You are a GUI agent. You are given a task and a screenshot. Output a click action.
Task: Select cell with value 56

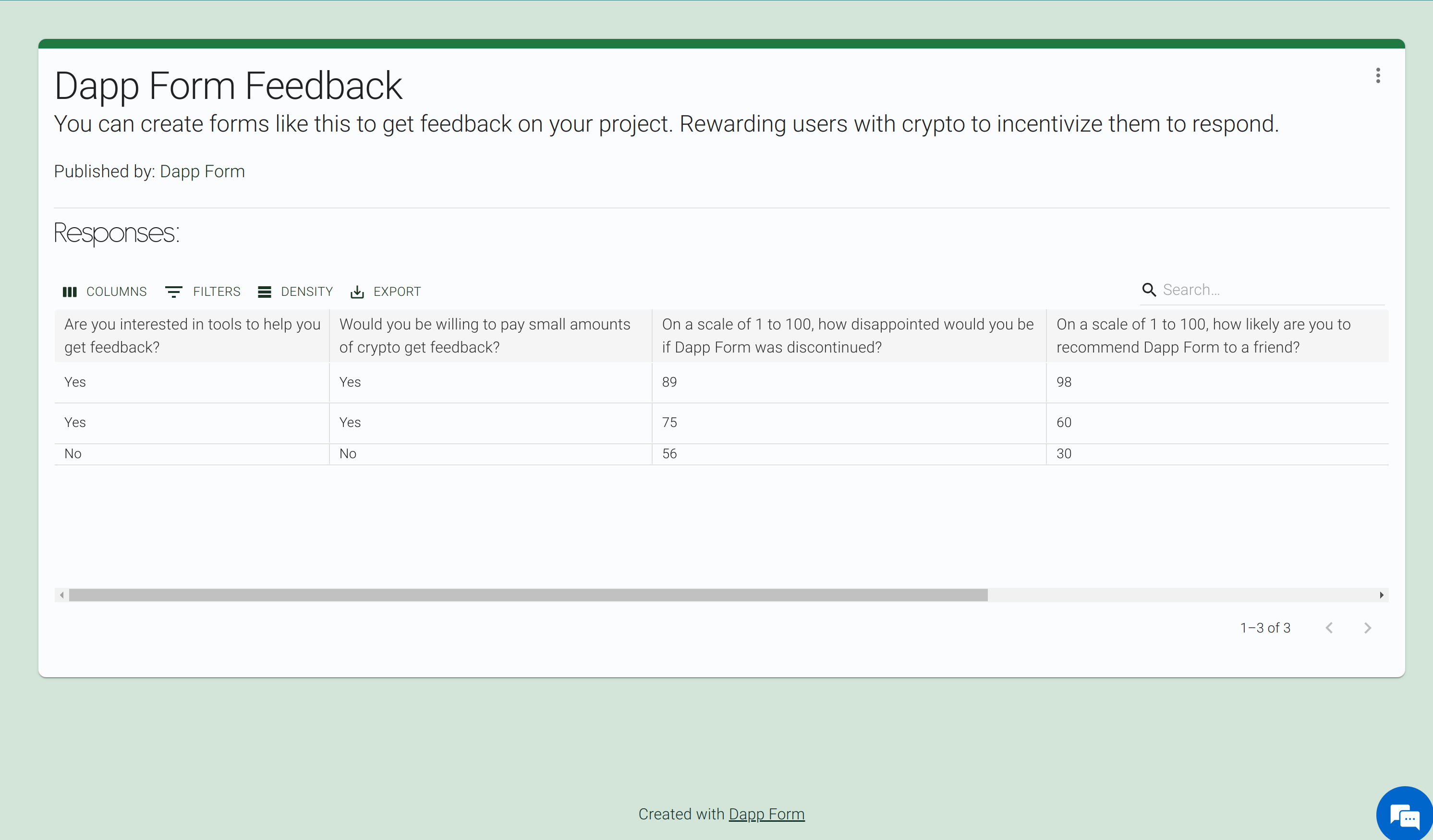pyautogui.click(x=849, y=454)
